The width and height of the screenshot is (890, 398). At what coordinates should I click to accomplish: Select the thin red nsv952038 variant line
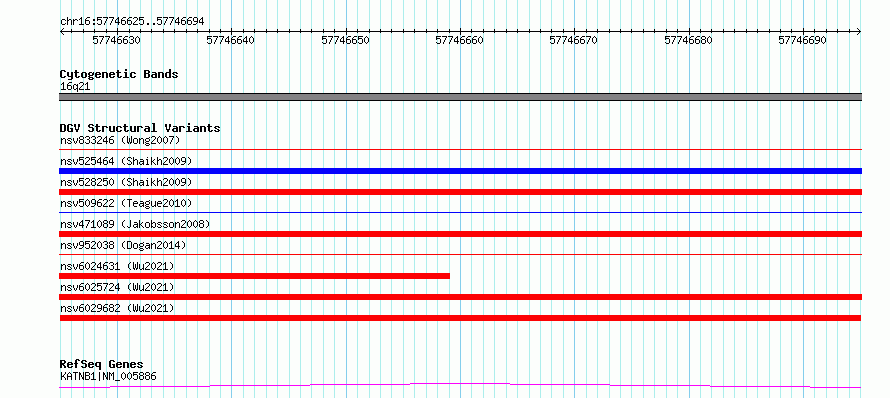[x=460, y=254]
